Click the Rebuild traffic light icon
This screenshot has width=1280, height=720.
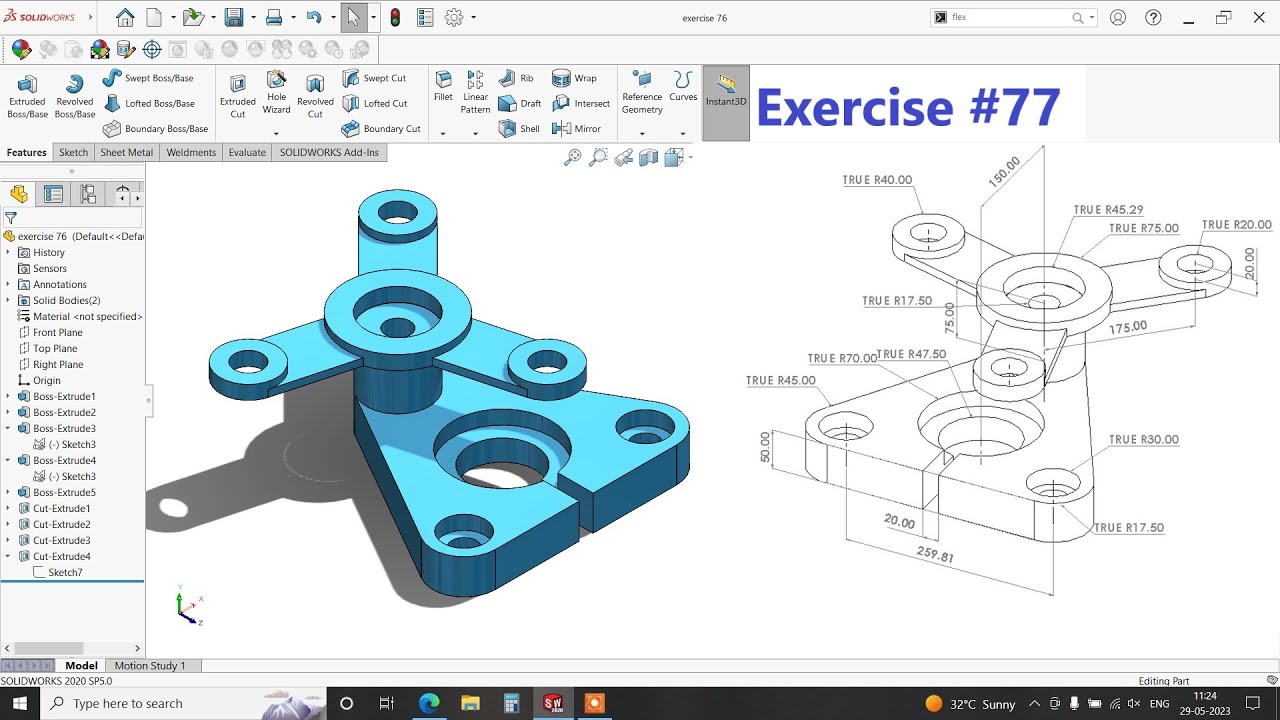pyautogui.click(x=395, y=17)
